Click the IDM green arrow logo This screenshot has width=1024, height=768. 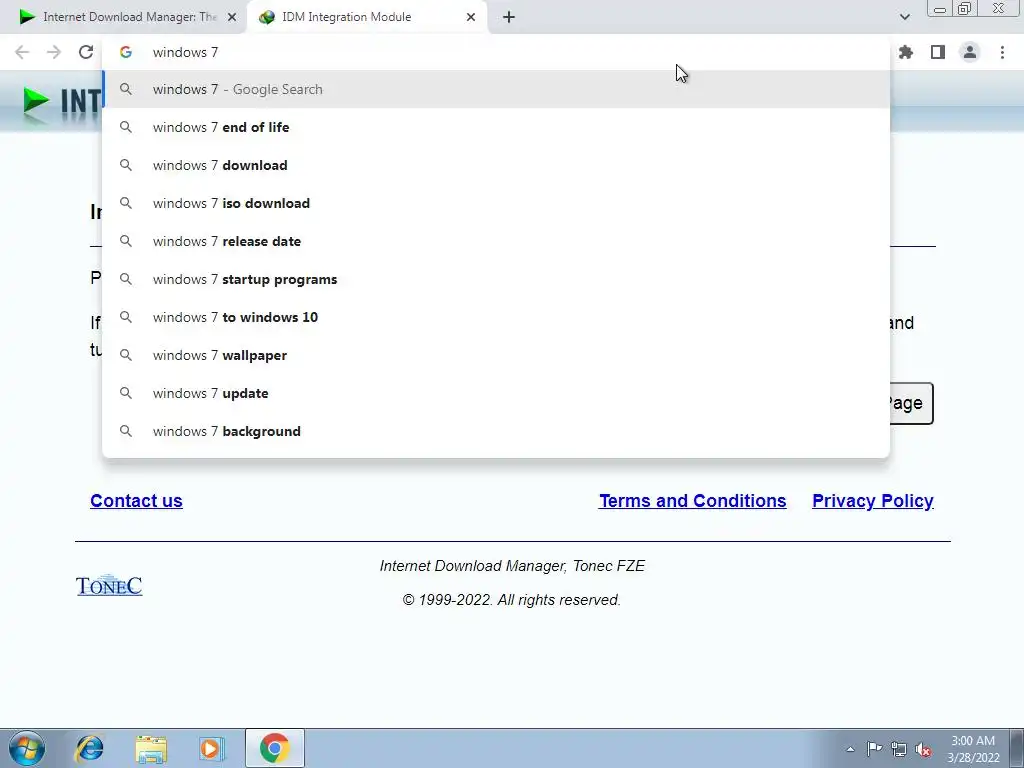pyautogui.click(x=36, y=101)
